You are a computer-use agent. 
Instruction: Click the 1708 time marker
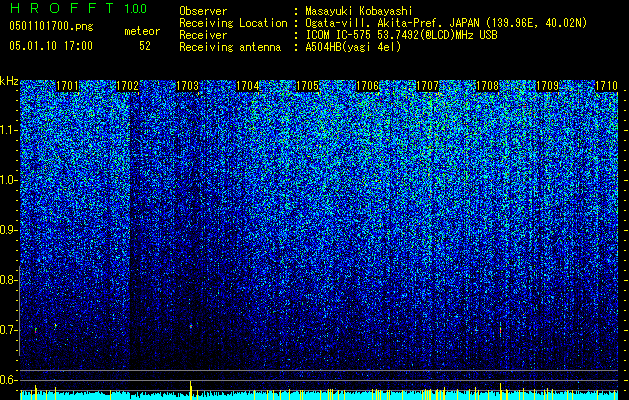487,86
